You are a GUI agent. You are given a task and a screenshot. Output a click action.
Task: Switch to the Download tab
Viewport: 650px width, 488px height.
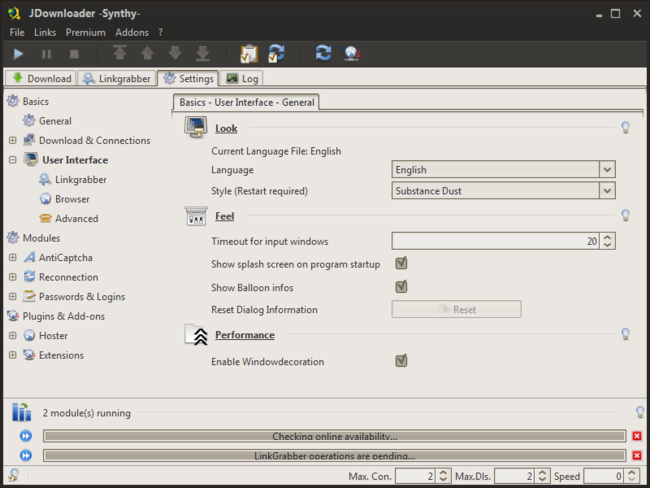pos(41,78)
